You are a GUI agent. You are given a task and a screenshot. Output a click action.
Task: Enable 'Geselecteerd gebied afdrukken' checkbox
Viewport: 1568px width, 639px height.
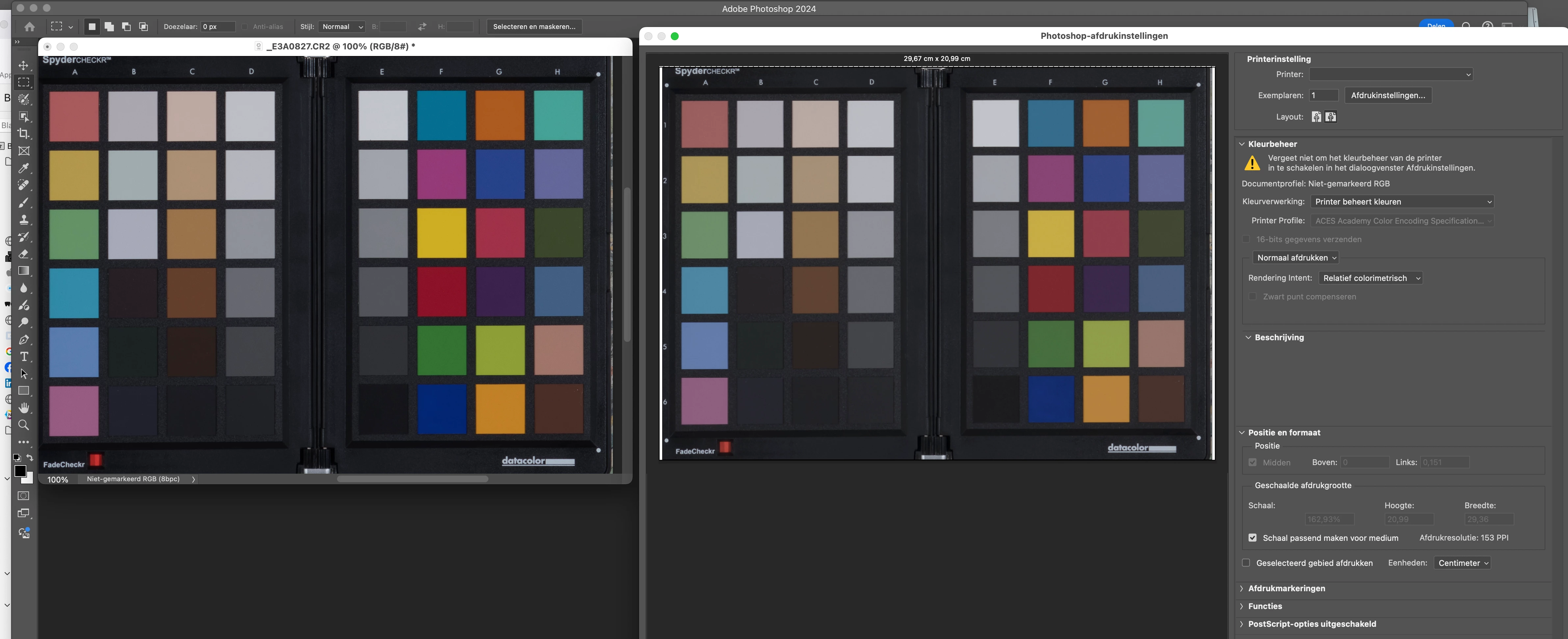click(1245, 563)
